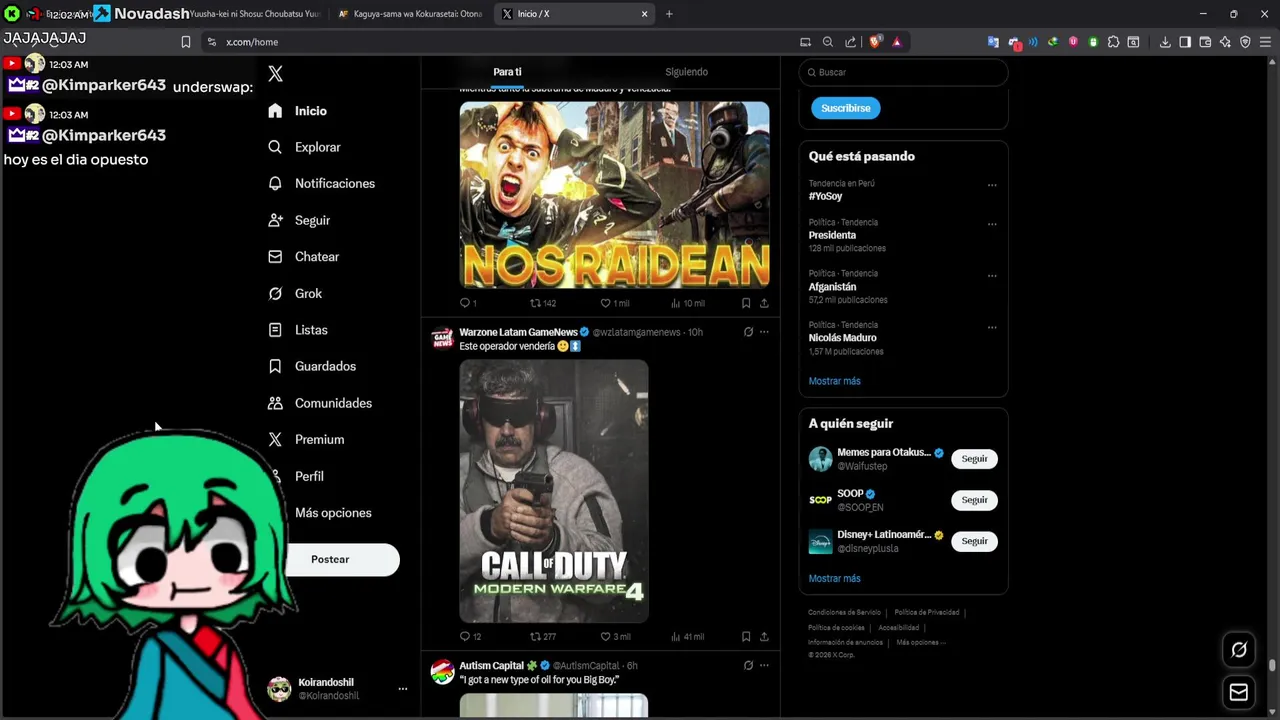The width and height of the screenshot is (1280, 720).
Task: Open Condiciones de Servicio footer link
Action: [x=844, y=612]
